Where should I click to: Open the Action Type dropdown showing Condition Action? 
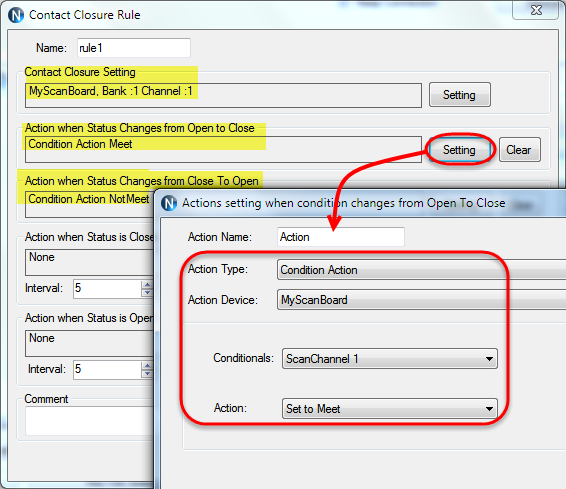(421, 270)
